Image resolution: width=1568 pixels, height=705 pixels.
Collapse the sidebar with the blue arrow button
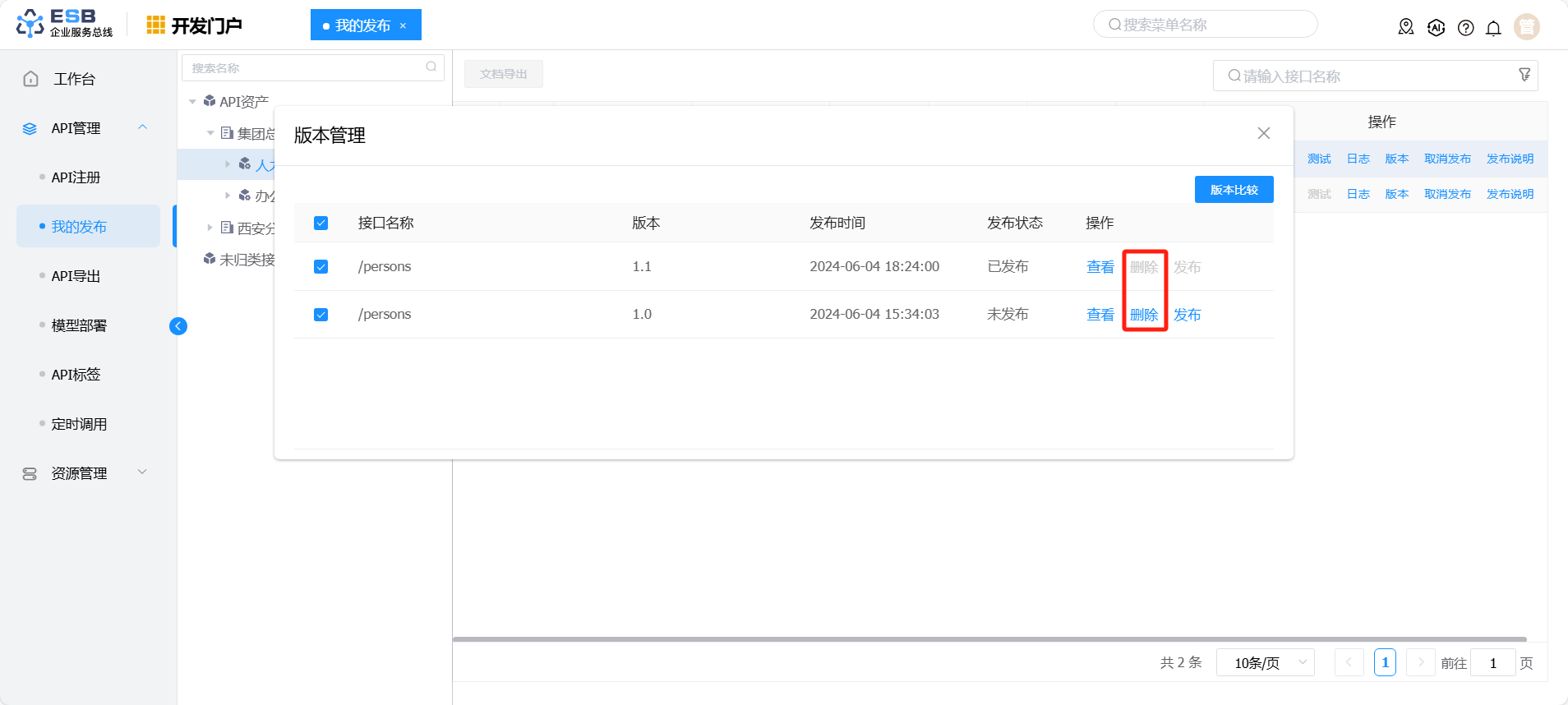tap(178, 326)
